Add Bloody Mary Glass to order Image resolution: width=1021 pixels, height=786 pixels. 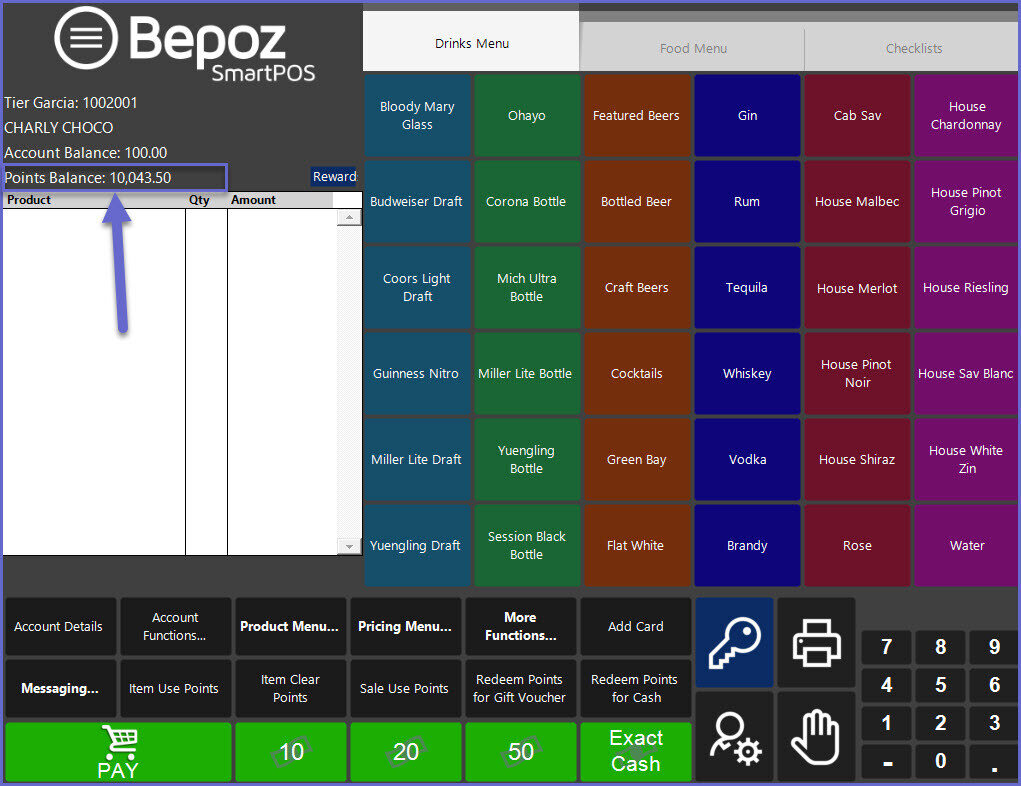pos(417,115)
